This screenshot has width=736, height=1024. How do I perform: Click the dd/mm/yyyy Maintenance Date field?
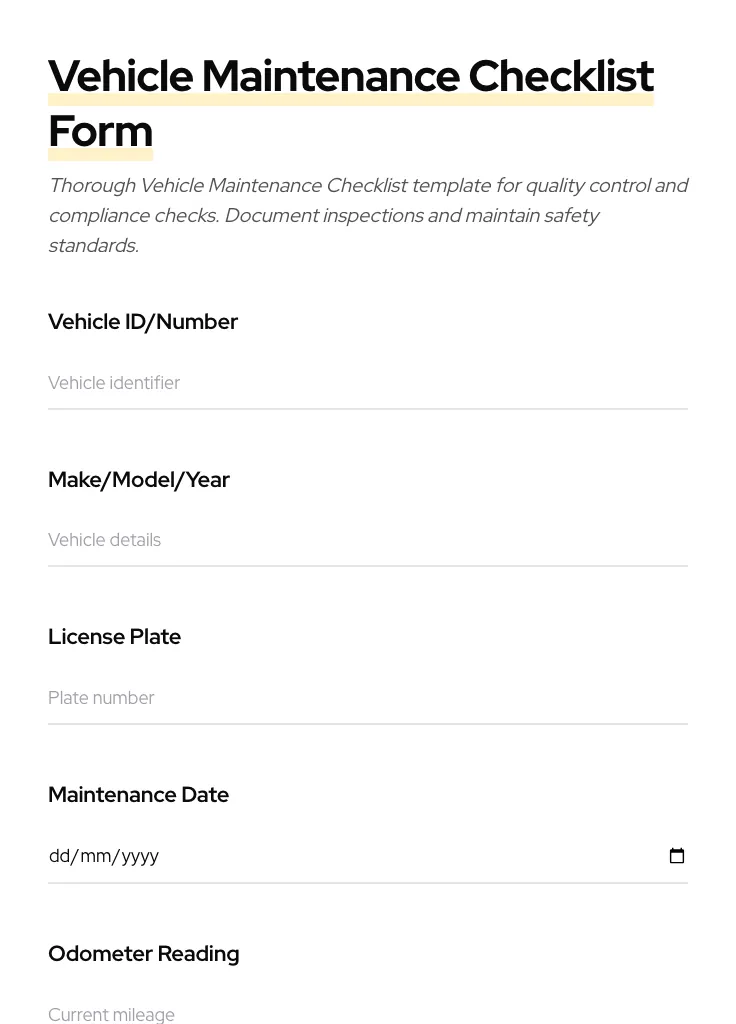300,856
